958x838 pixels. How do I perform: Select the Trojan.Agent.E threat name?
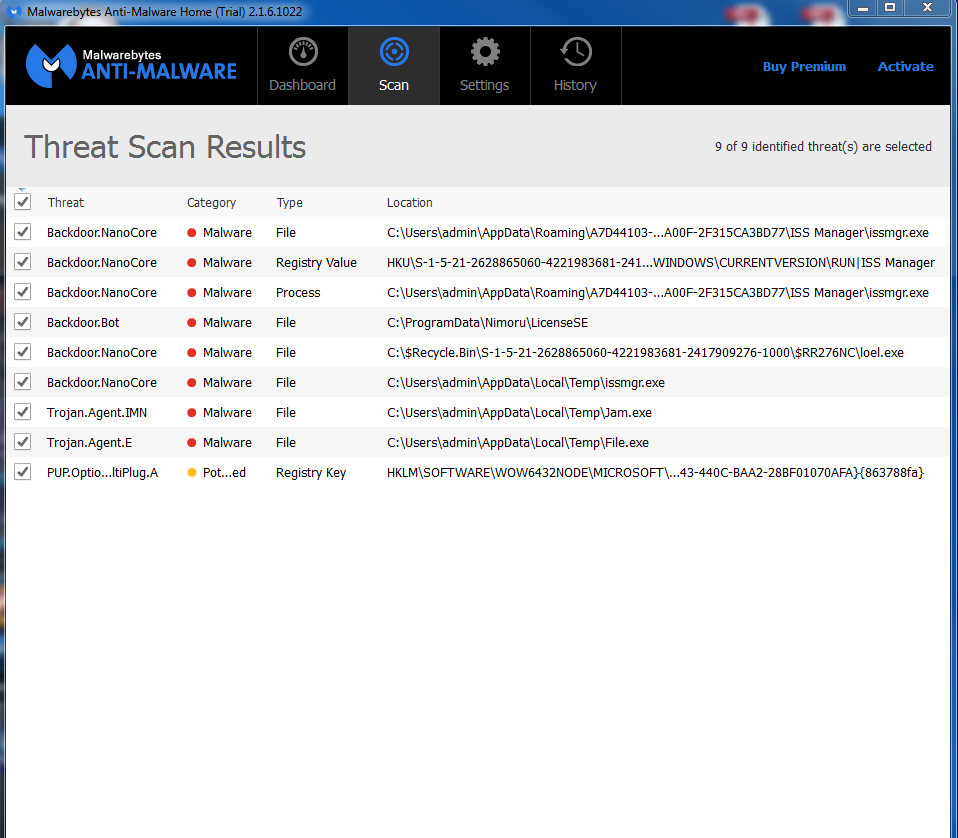click(x=90, y=443)
